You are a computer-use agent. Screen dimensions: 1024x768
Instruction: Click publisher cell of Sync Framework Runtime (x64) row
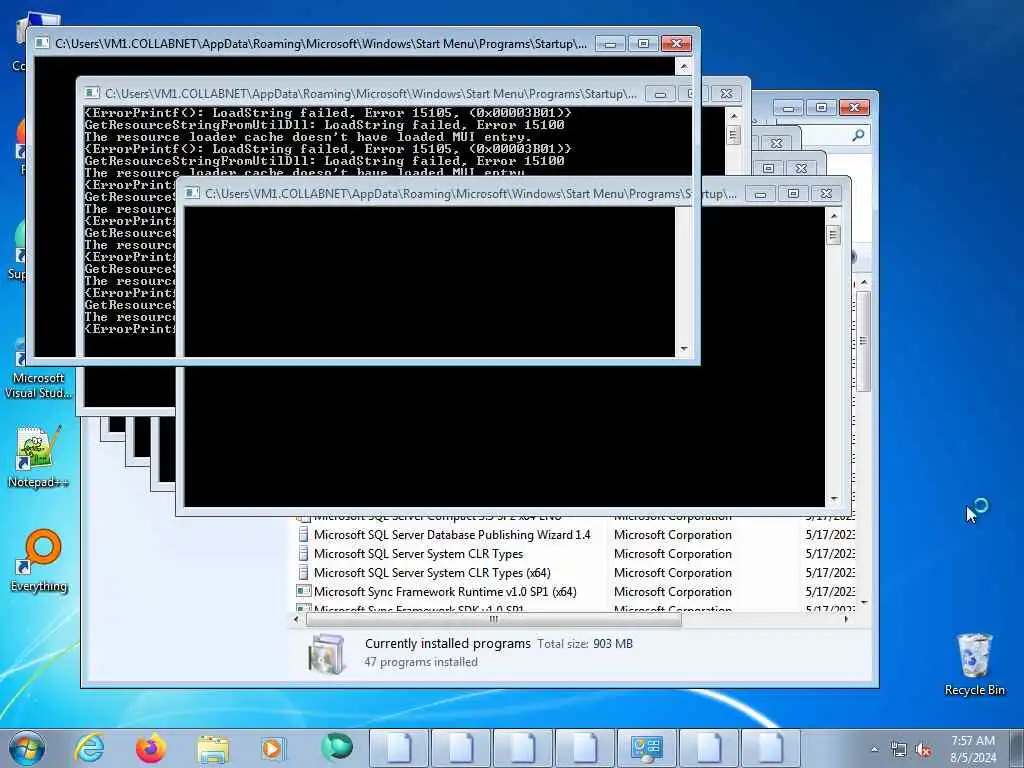point(673,591)
